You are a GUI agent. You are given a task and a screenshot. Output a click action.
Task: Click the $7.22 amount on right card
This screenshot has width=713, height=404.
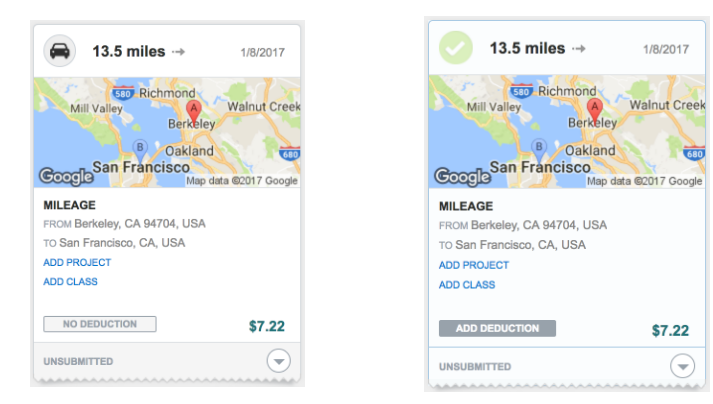point(670,330)
